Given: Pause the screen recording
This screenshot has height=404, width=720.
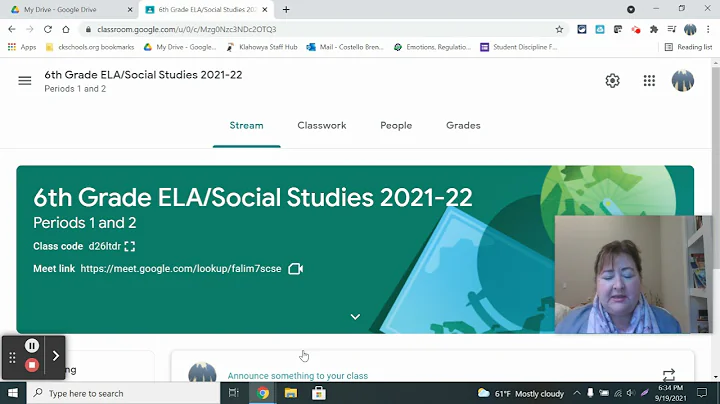Looking at the screenshot, I should pyautogui.click(x=32, y=345).
